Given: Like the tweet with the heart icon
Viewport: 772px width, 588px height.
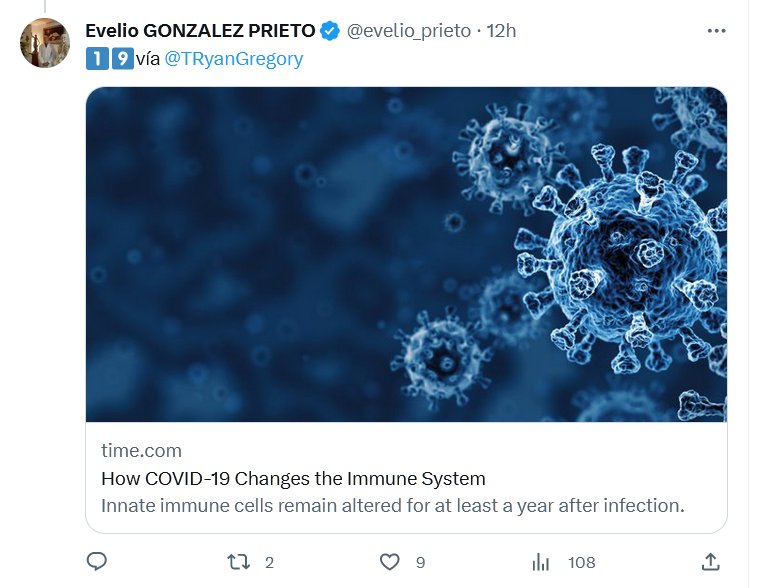Looking at the screenshot, I should 389,562.
